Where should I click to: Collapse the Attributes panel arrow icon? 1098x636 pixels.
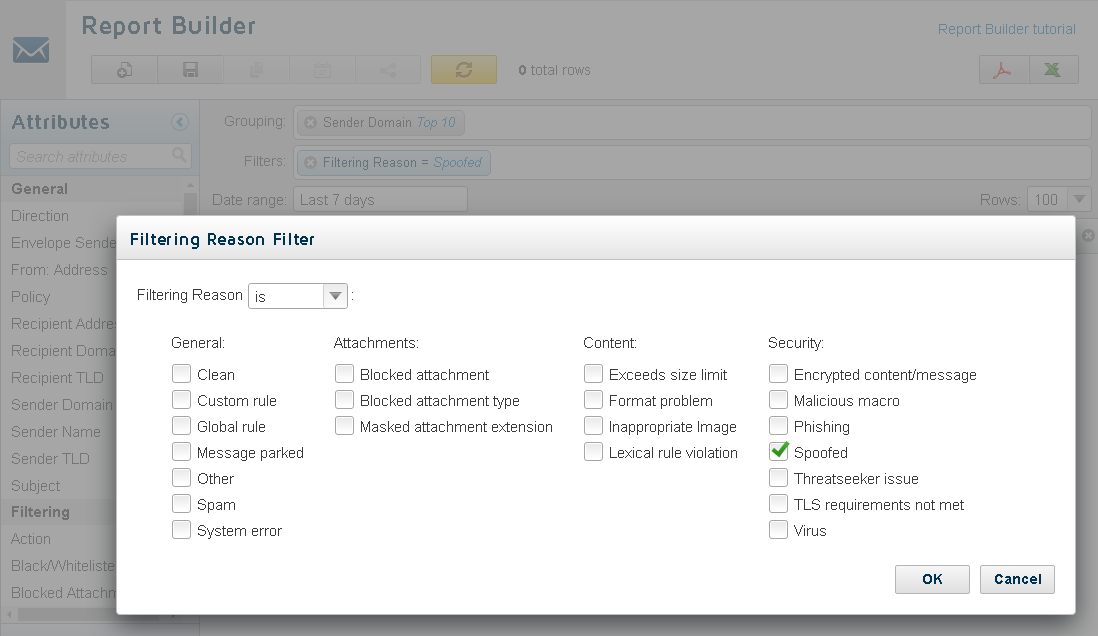point(180,122)
